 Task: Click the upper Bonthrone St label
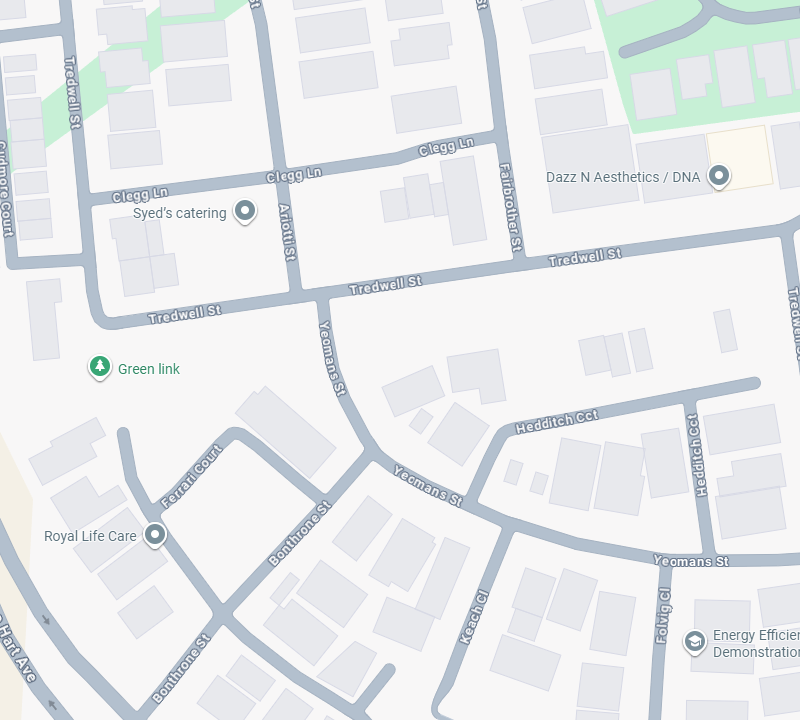coord(300,533)
